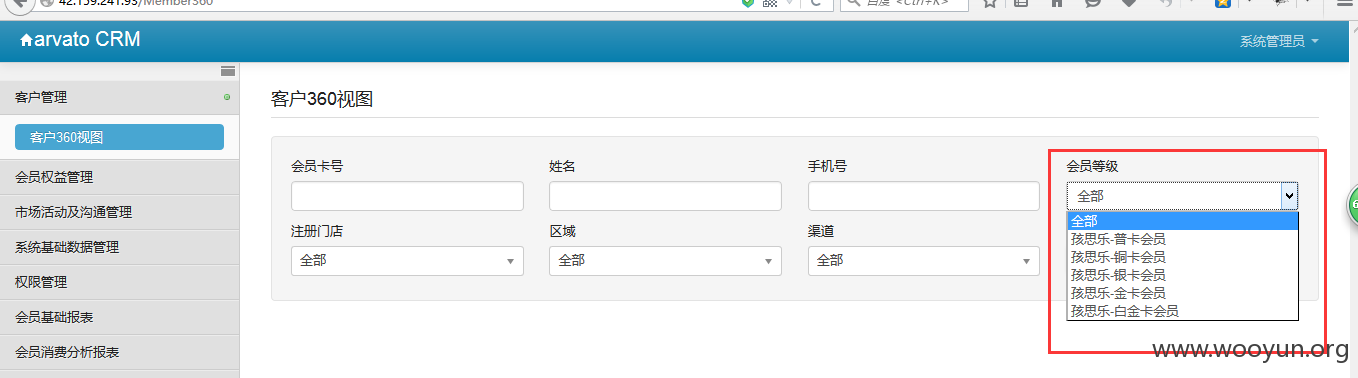Open the 客户360视图 sidebar item
Viewport: 1358px width, 378px height.
119,137
